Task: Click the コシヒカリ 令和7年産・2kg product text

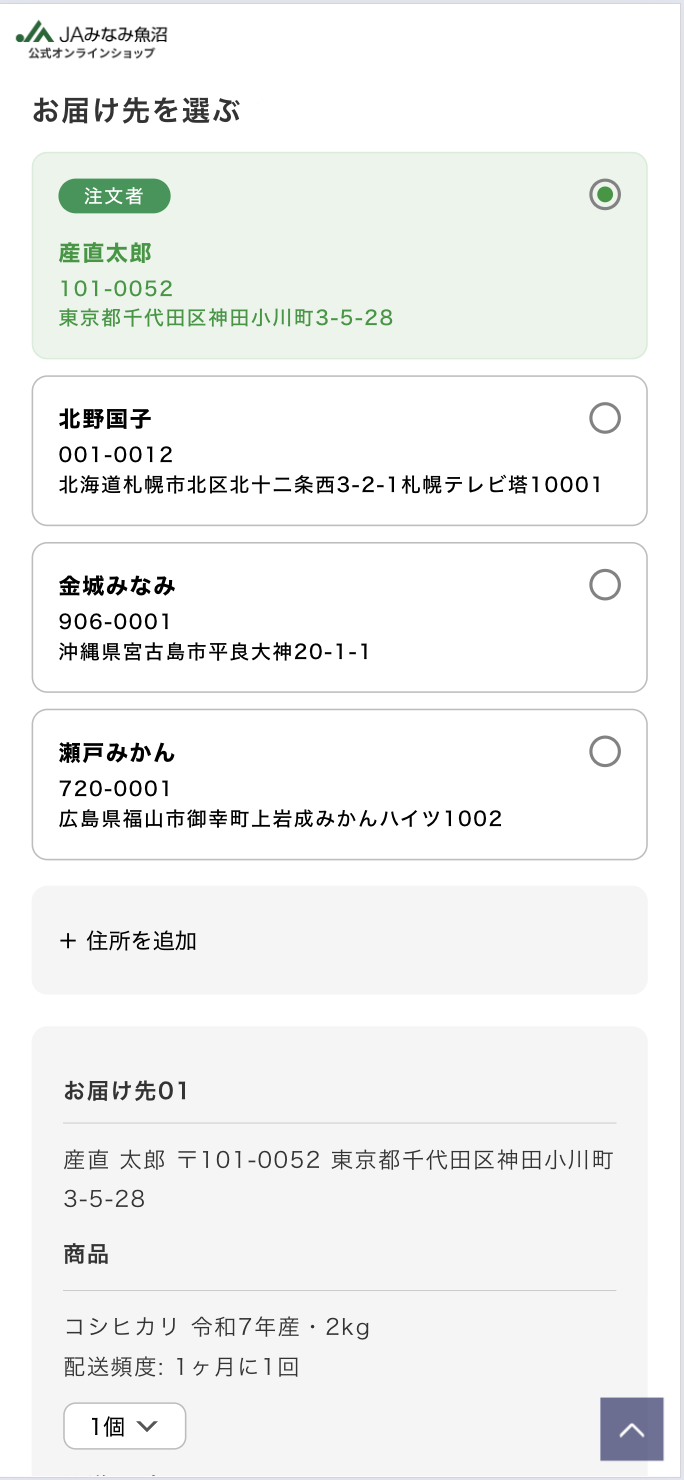Action: (x=217, y=1327)
